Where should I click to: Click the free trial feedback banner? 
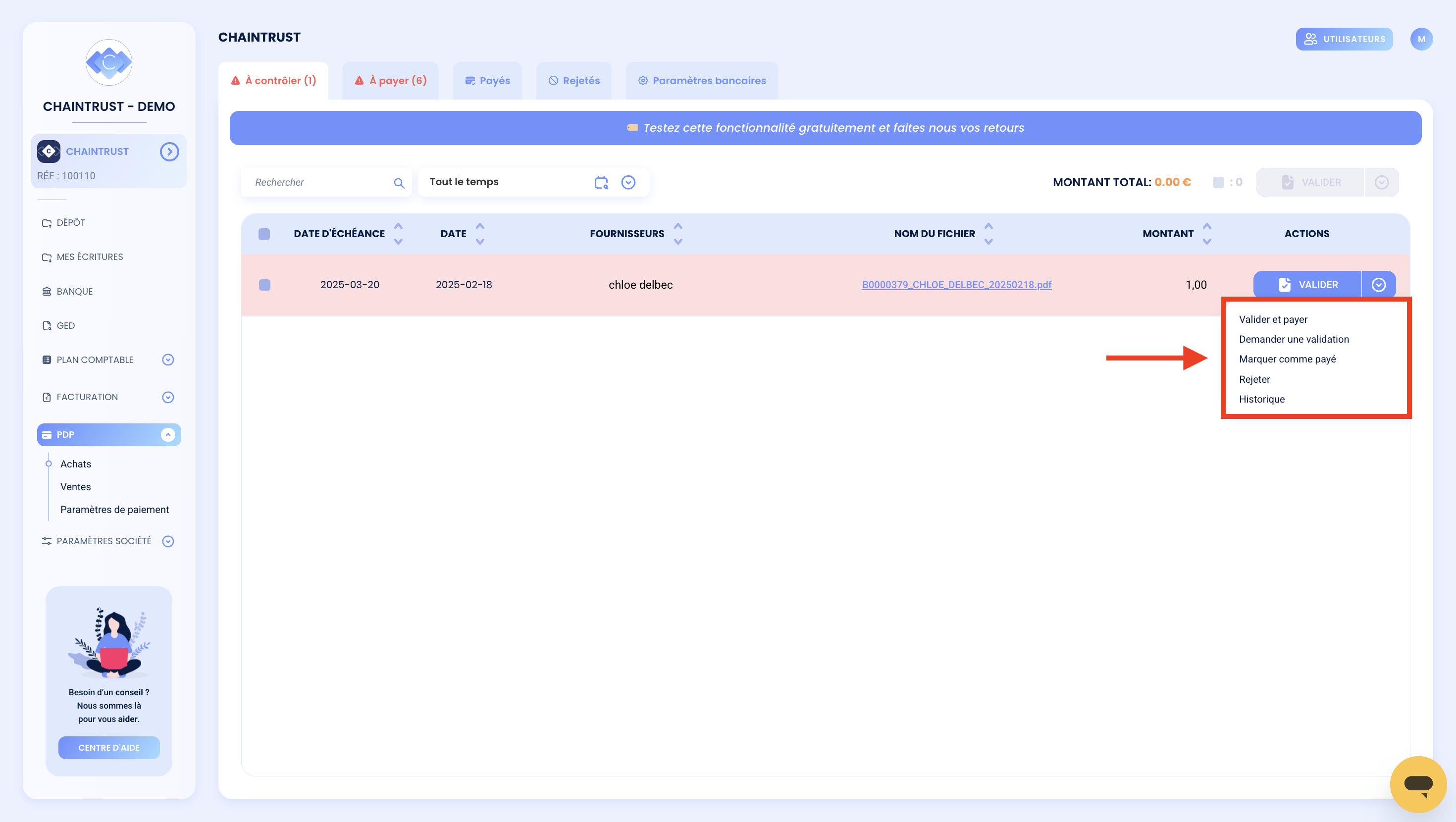[x=825, y=128]
